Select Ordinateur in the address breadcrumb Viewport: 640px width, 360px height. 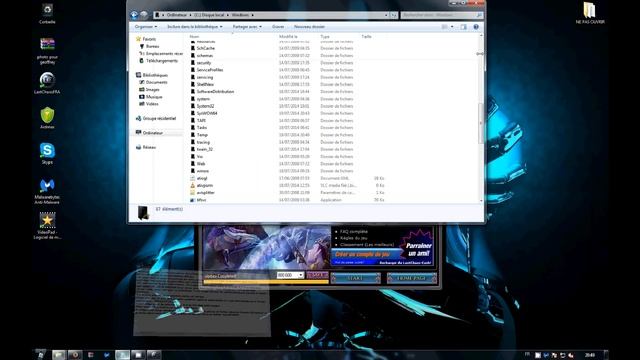click(x=177, y=15)
